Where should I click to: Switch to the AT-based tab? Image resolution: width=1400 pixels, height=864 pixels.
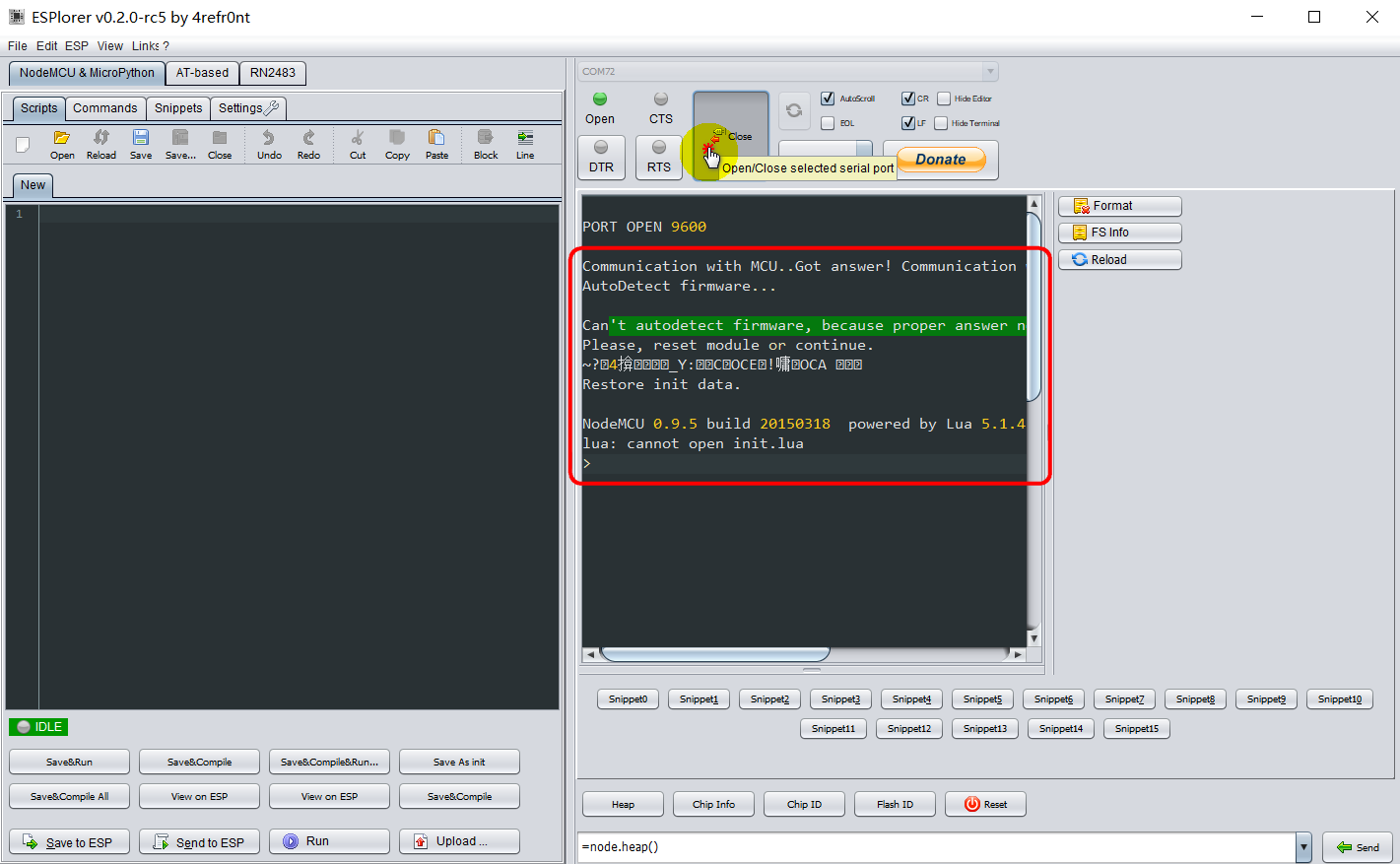point(202,73)
